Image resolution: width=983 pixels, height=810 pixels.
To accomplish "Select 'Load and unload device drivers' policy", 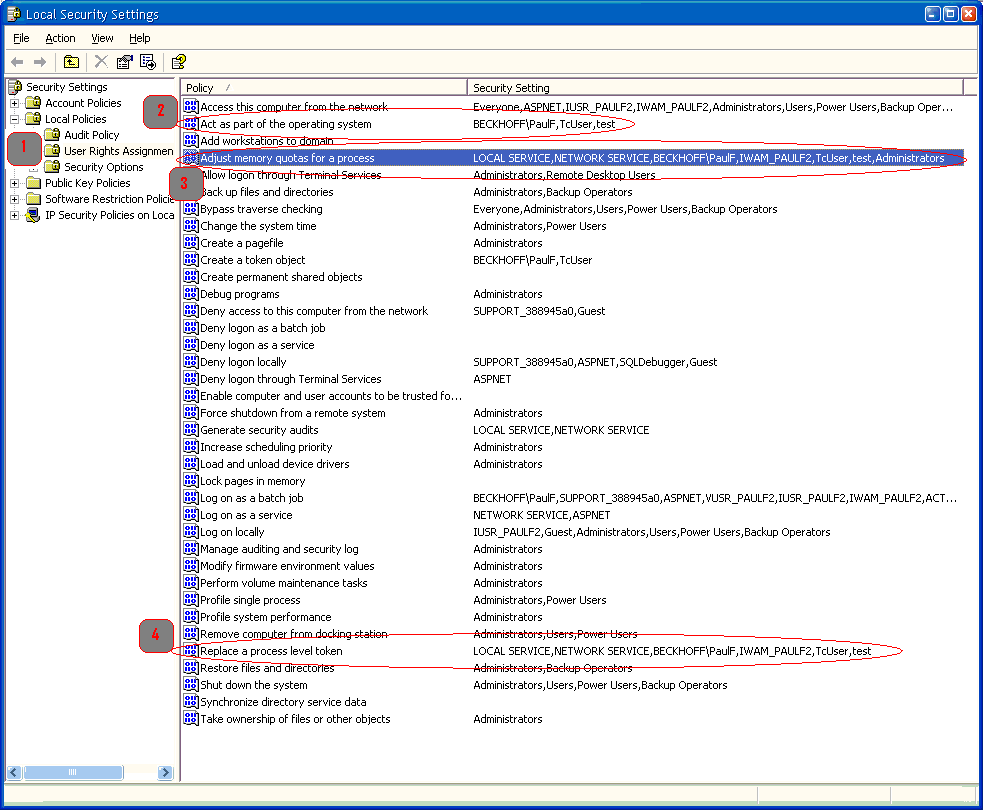I will (274, 464).
